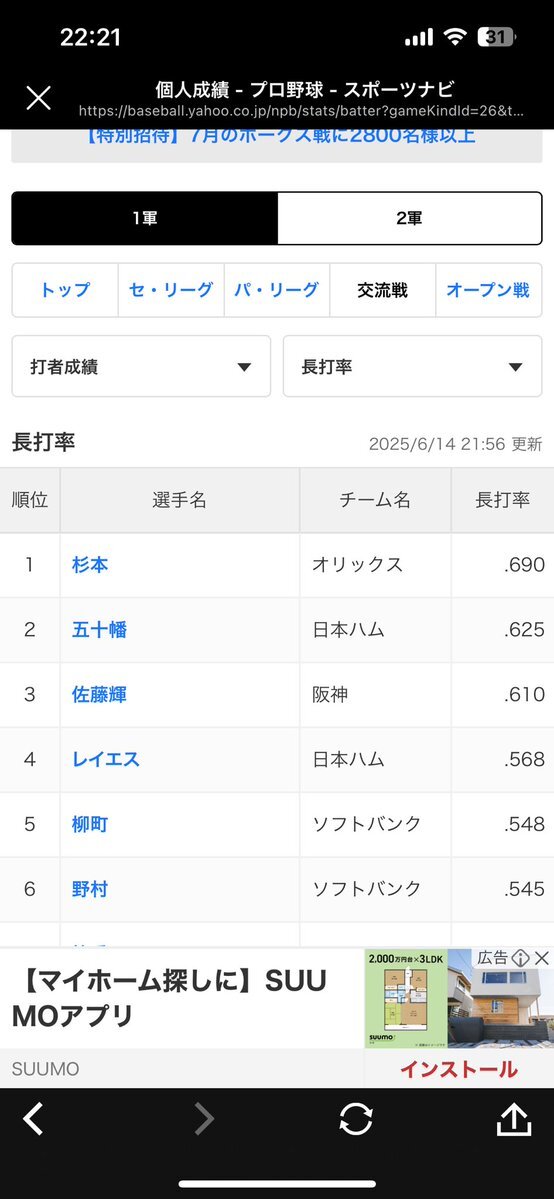
Task: Tap the browser back arrow
Action: (32, 1119)
